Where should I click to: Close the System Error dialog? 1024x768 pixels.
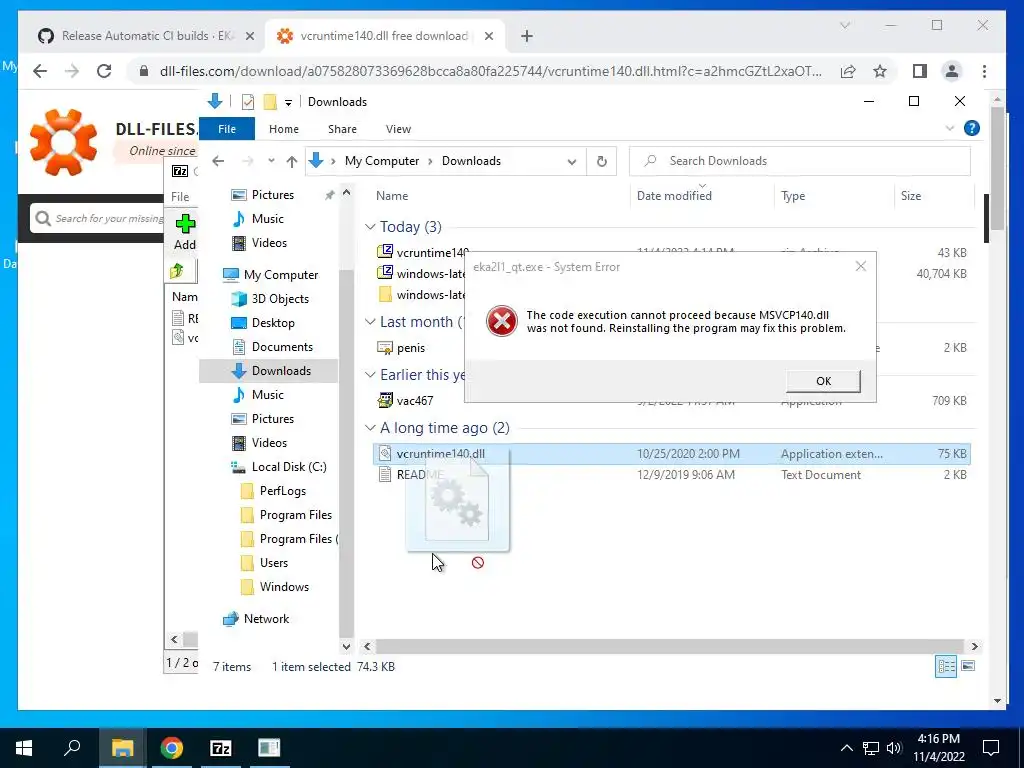pos(861,266)
